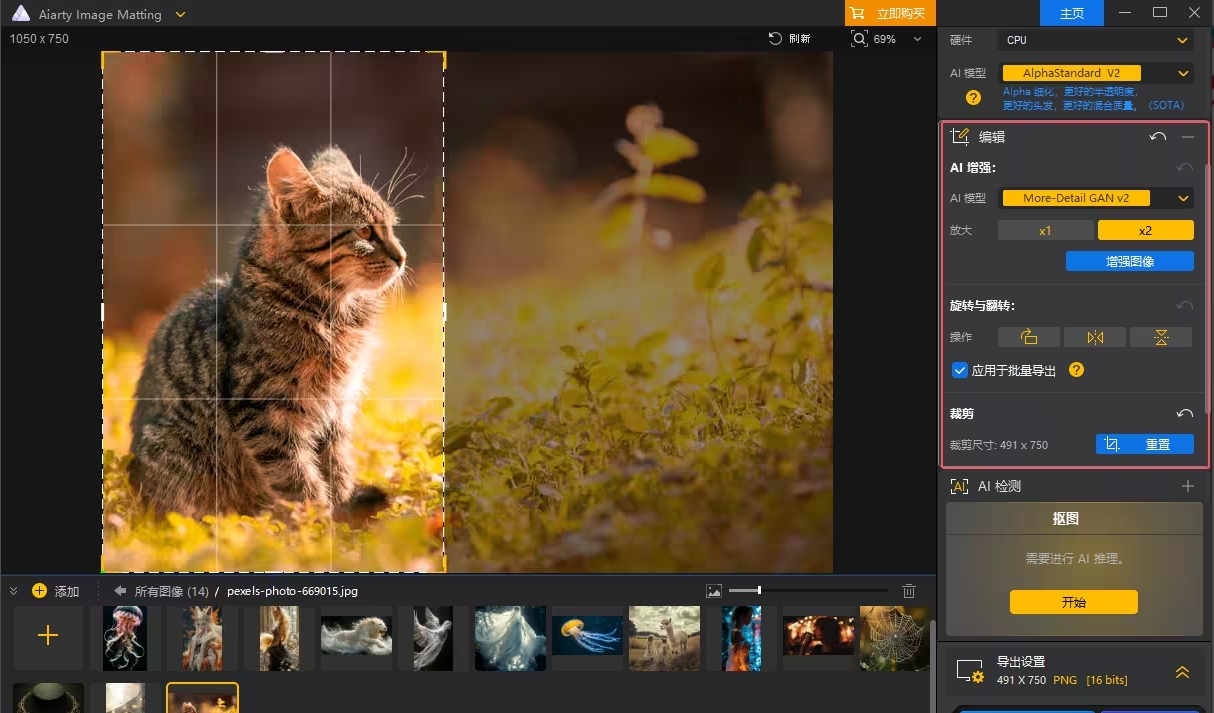The height and width of the screenshot is (713, 1214).
Task: Click the refresh icon in the preview toolbar
Action: pyautogui.click(x=775, y=39)
